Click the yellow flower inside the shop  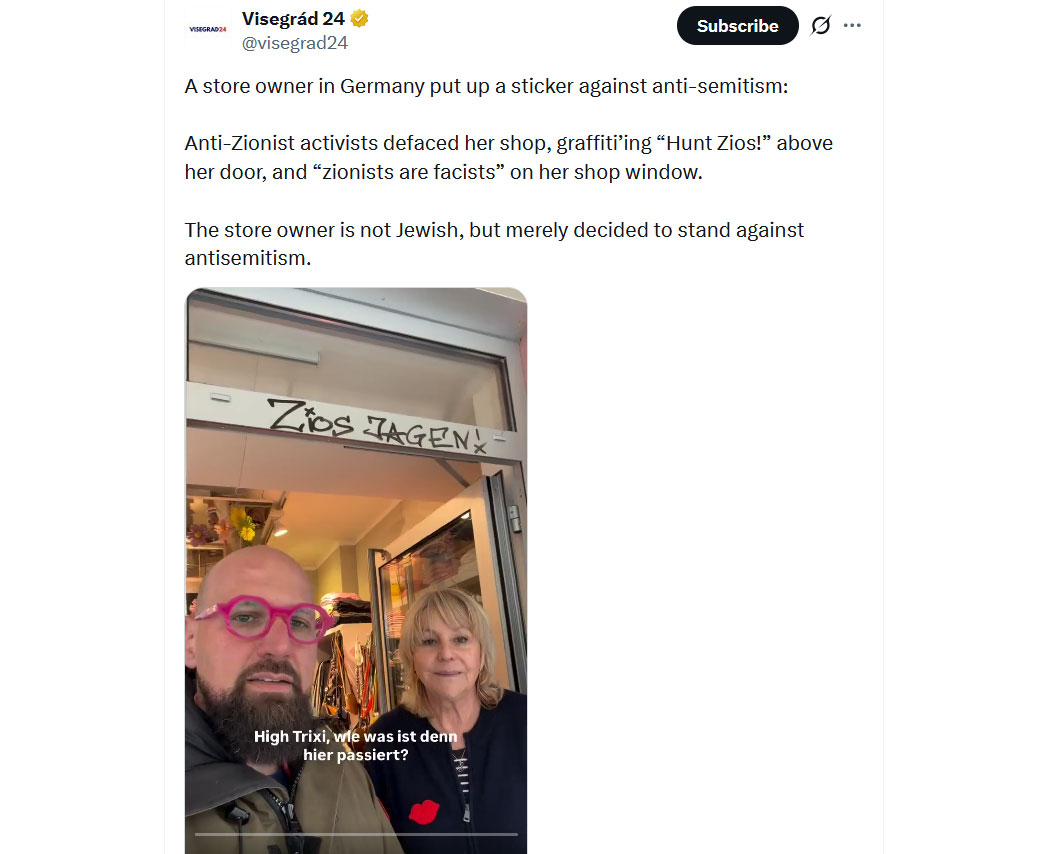[242, 523]
